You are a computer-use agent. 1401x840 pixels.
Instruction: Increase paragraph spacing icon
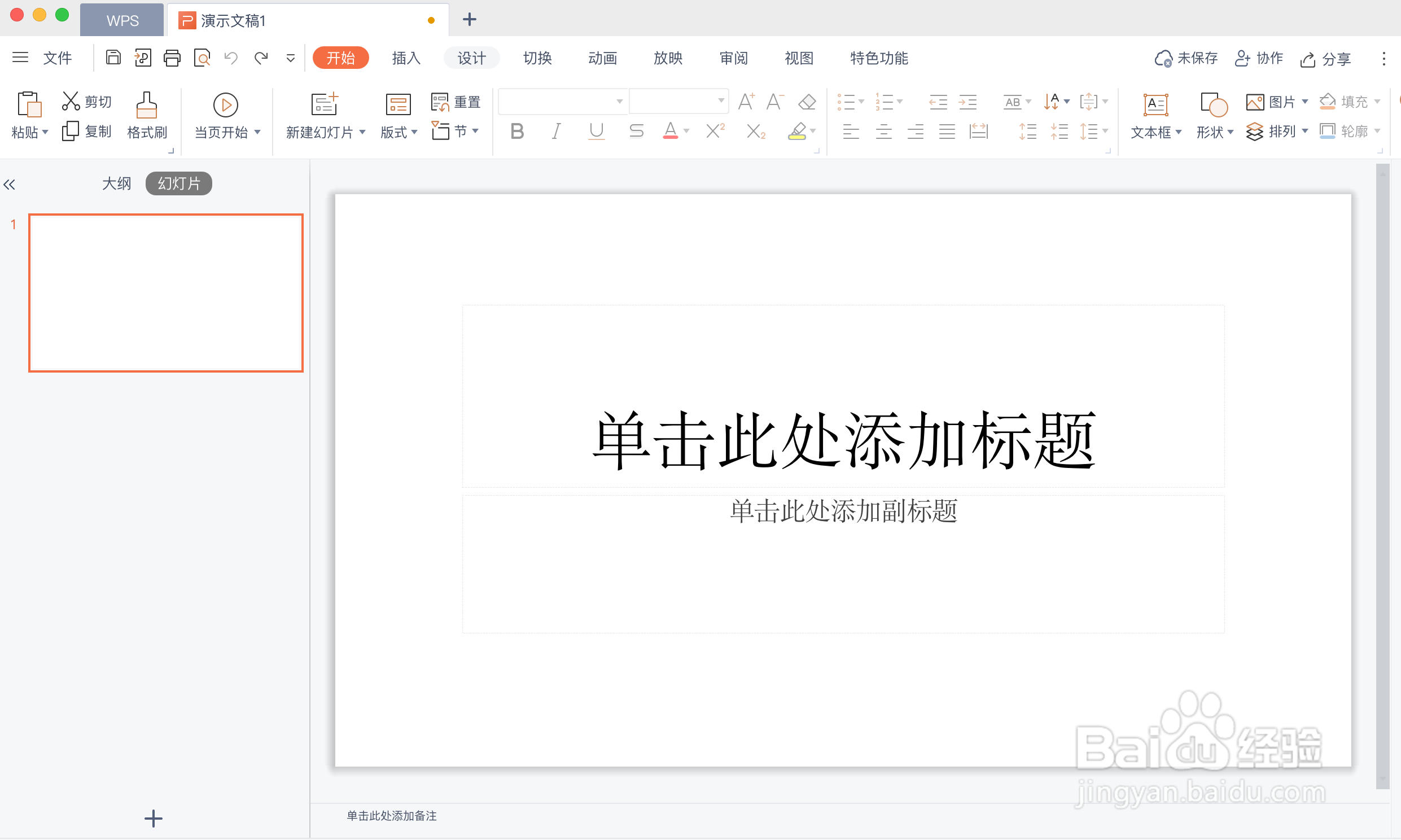[x=1027, y=132]
